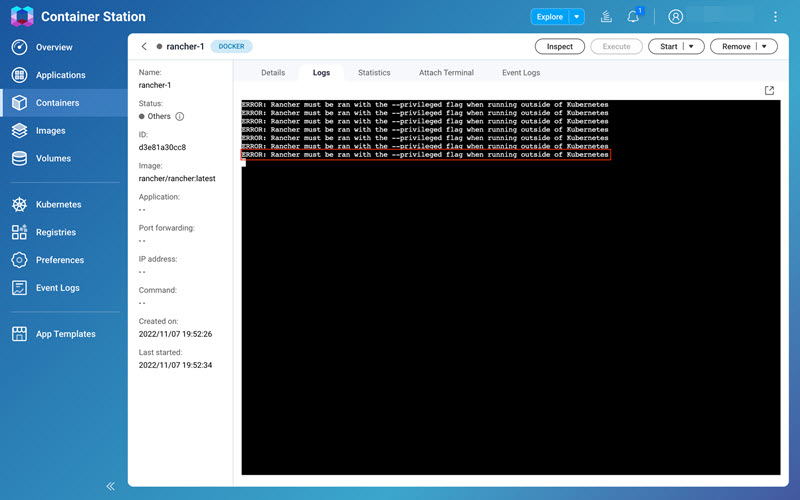Open the Kubernetes wheel icon
The width and height of the screenshot is (800, 500).
point(19,205)
